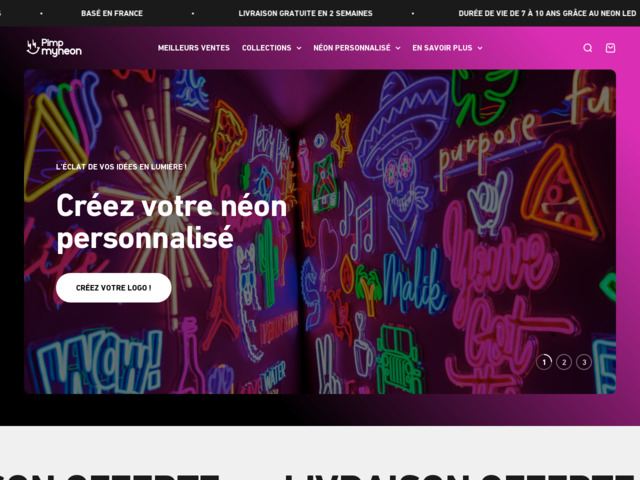Viewport: 640px width, 480px height.
Task: Click the Basé en France announcement
Action: 112,13
